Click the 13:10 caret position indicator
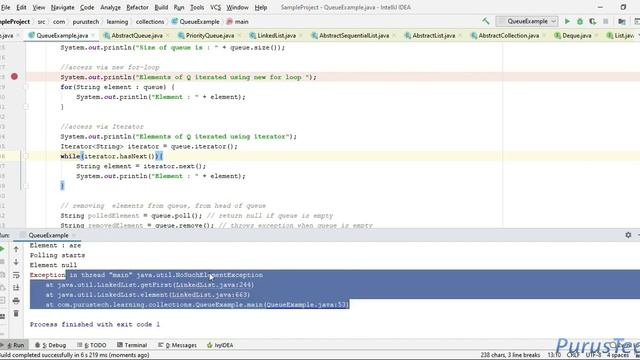The width and height of the screenshot is (640, 360). (x=554, y=355)
